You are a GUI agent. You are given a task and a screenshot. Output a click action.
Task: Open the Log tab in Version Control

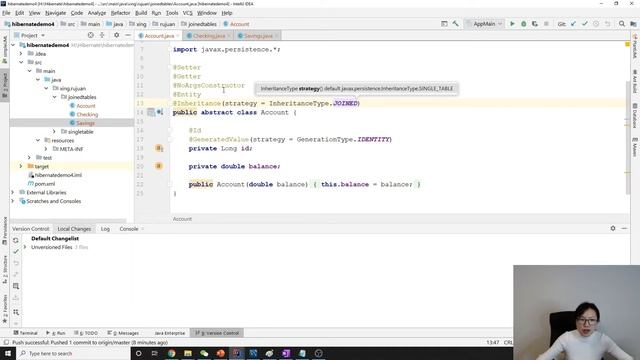(x=105, y=229)
